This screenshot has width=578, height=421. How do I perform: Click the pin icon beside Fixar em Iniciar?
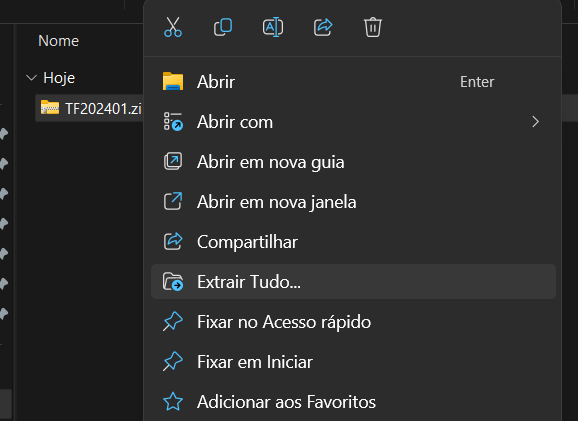pos(173,362)
